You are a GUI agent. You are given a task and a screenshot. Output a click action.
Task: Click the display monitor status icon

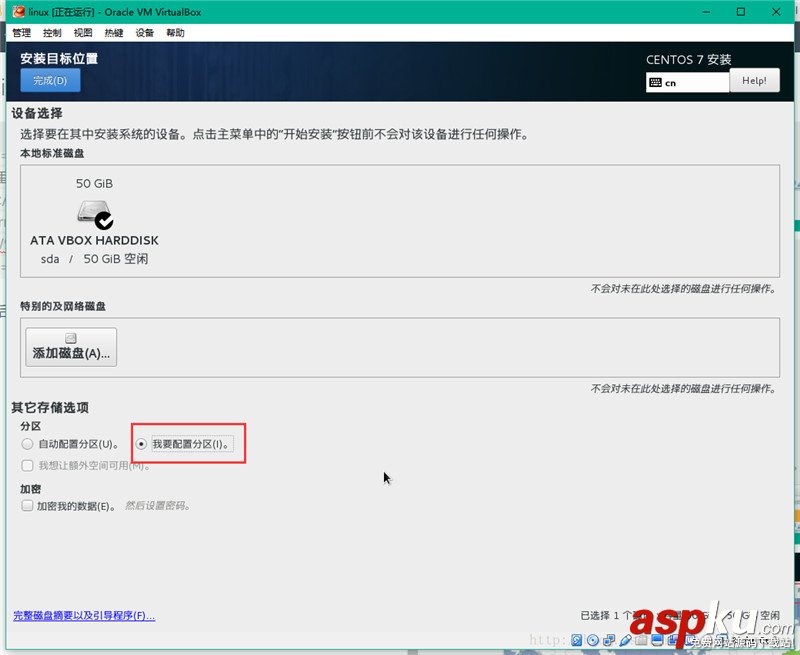pos(657,640)
